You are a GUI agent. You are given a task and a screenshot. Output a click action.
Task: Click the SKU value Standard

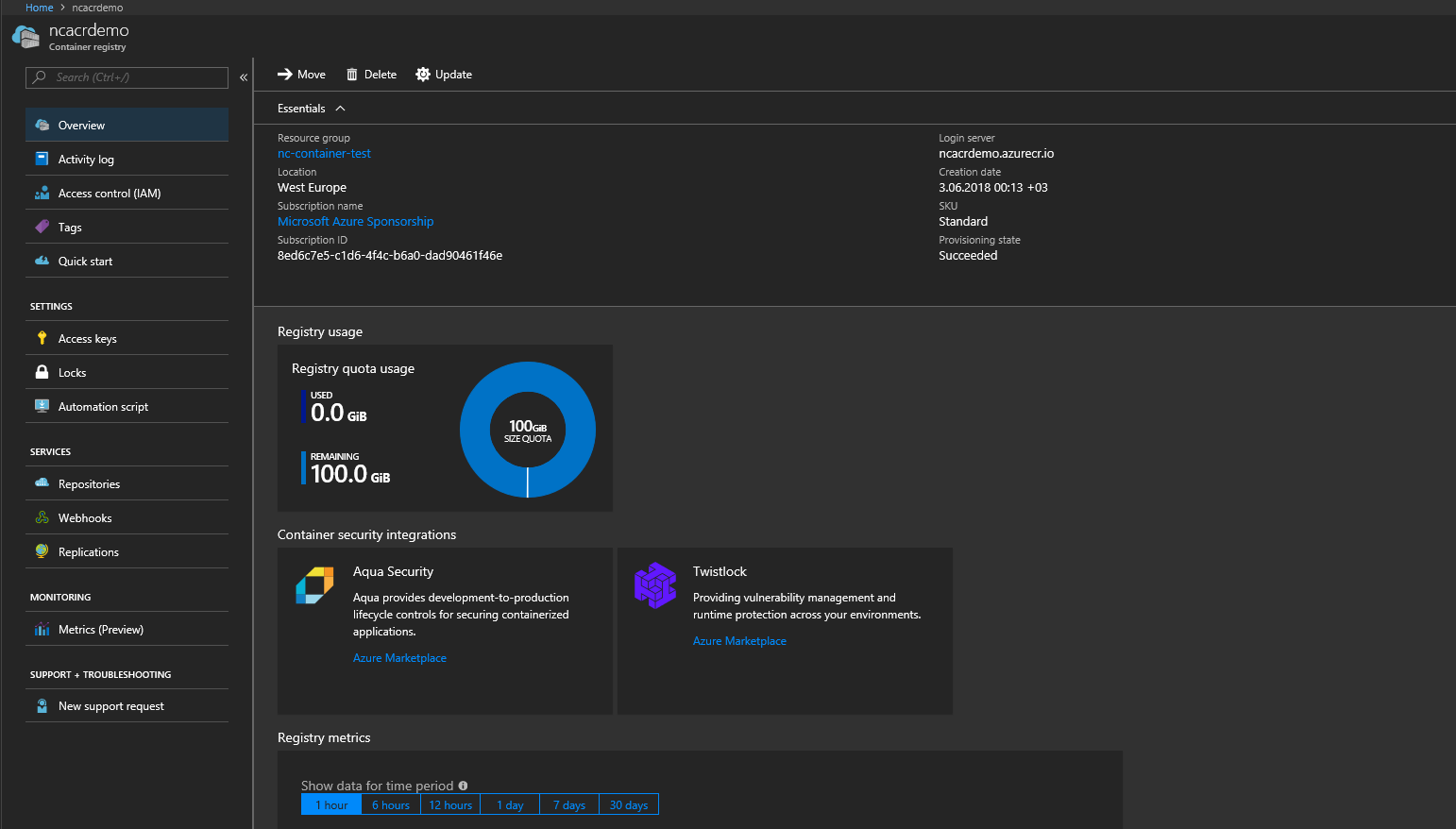point(963,221)
